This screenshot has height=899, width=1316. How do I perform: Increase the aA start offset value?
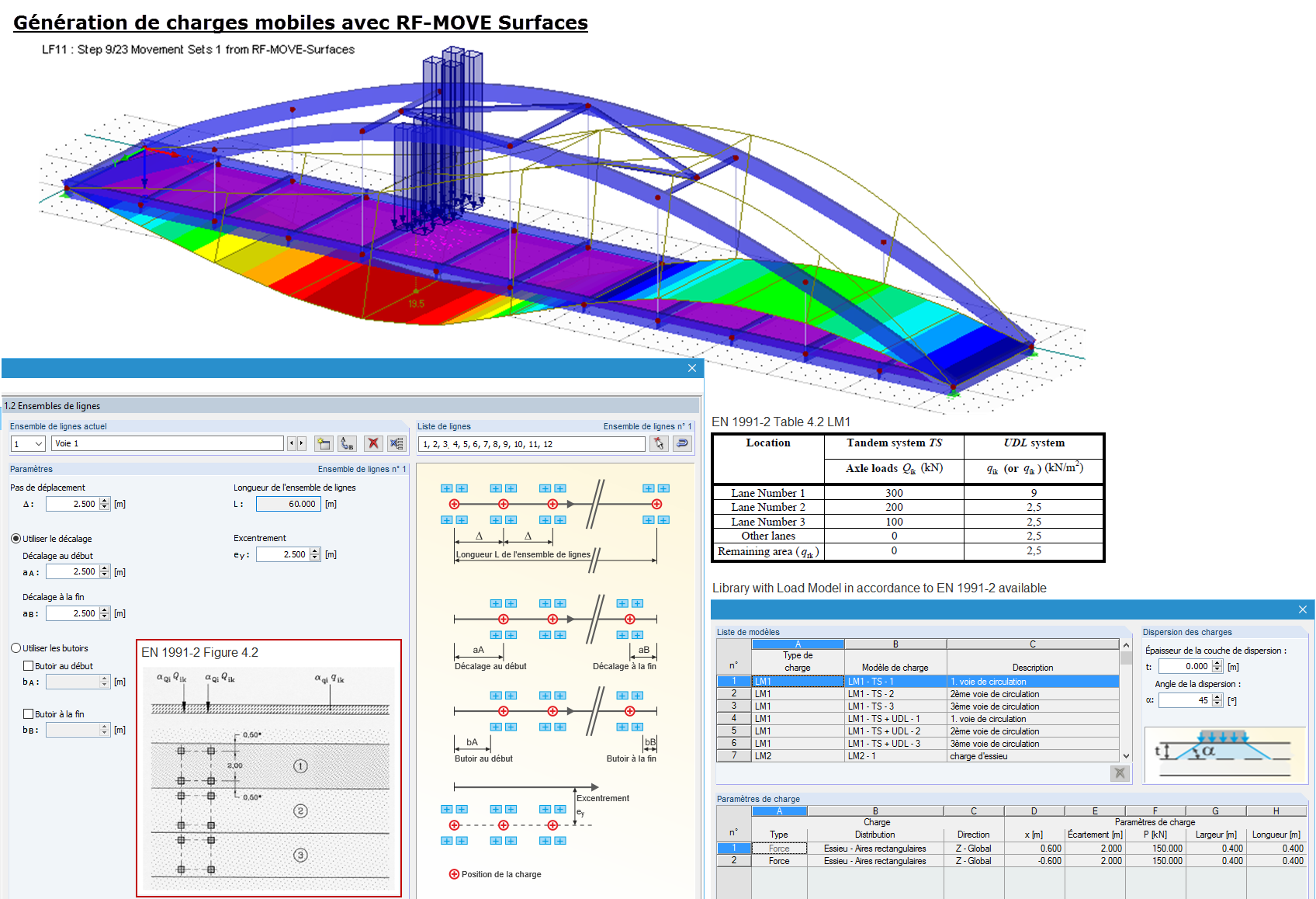tap(105, 568)
